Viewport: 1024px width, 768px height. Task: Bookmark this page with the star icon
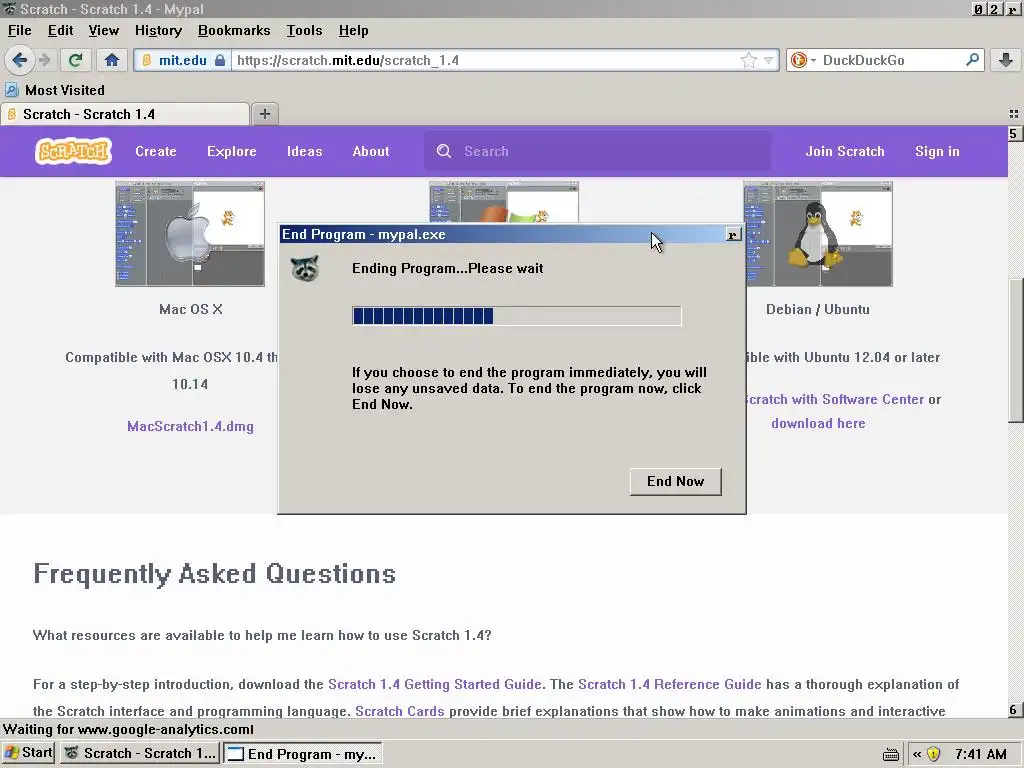(748, 60)
